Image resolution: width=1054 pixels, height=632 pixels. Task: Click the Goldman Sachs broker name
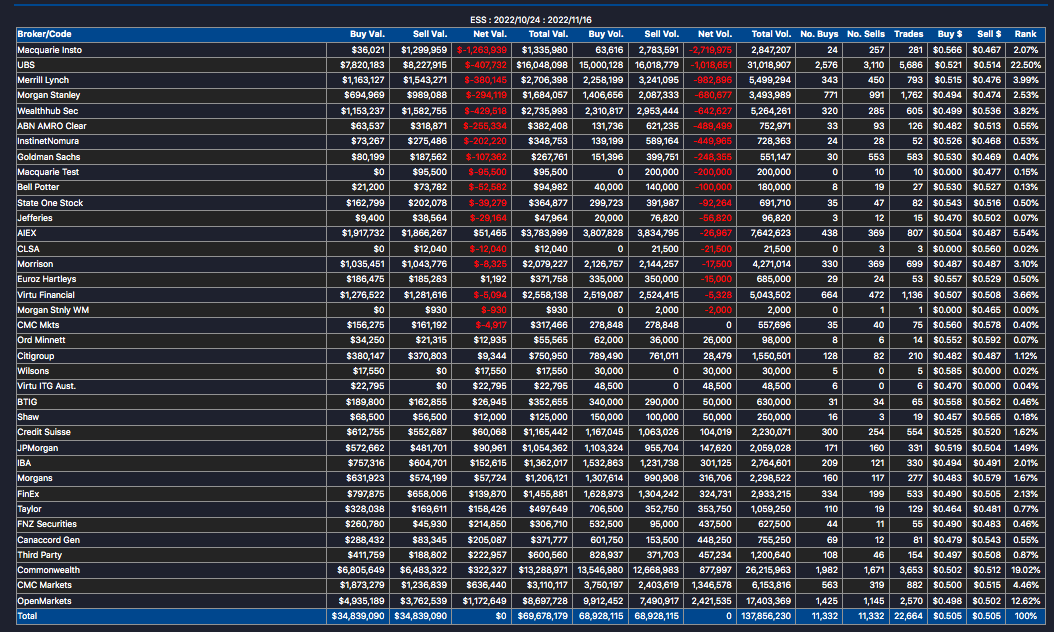tap(48, 157)
